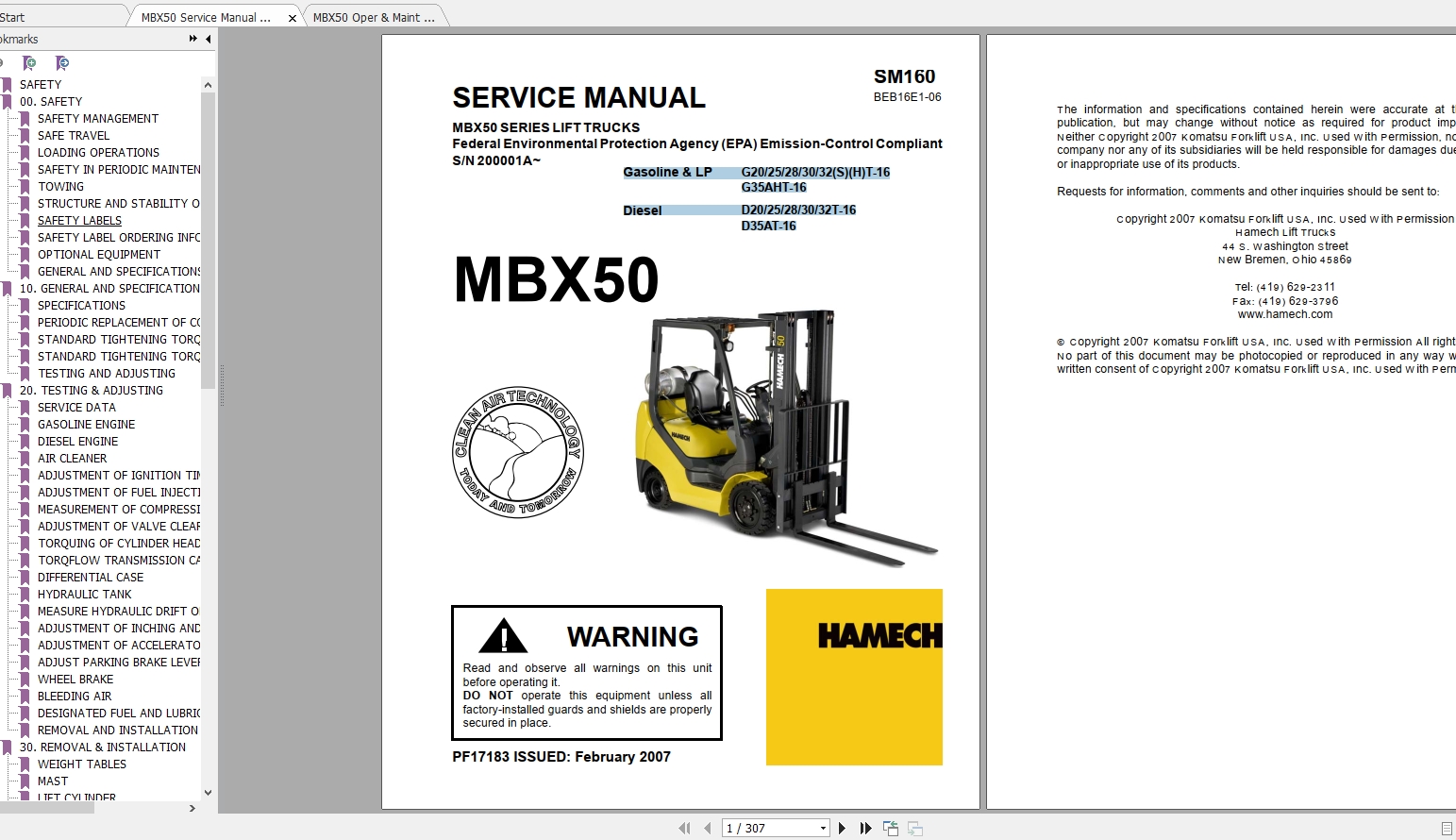Close the MBX50 Service Manual tab
The height and width of the screenshot is (840, 1456).
[x=293, y=16]
